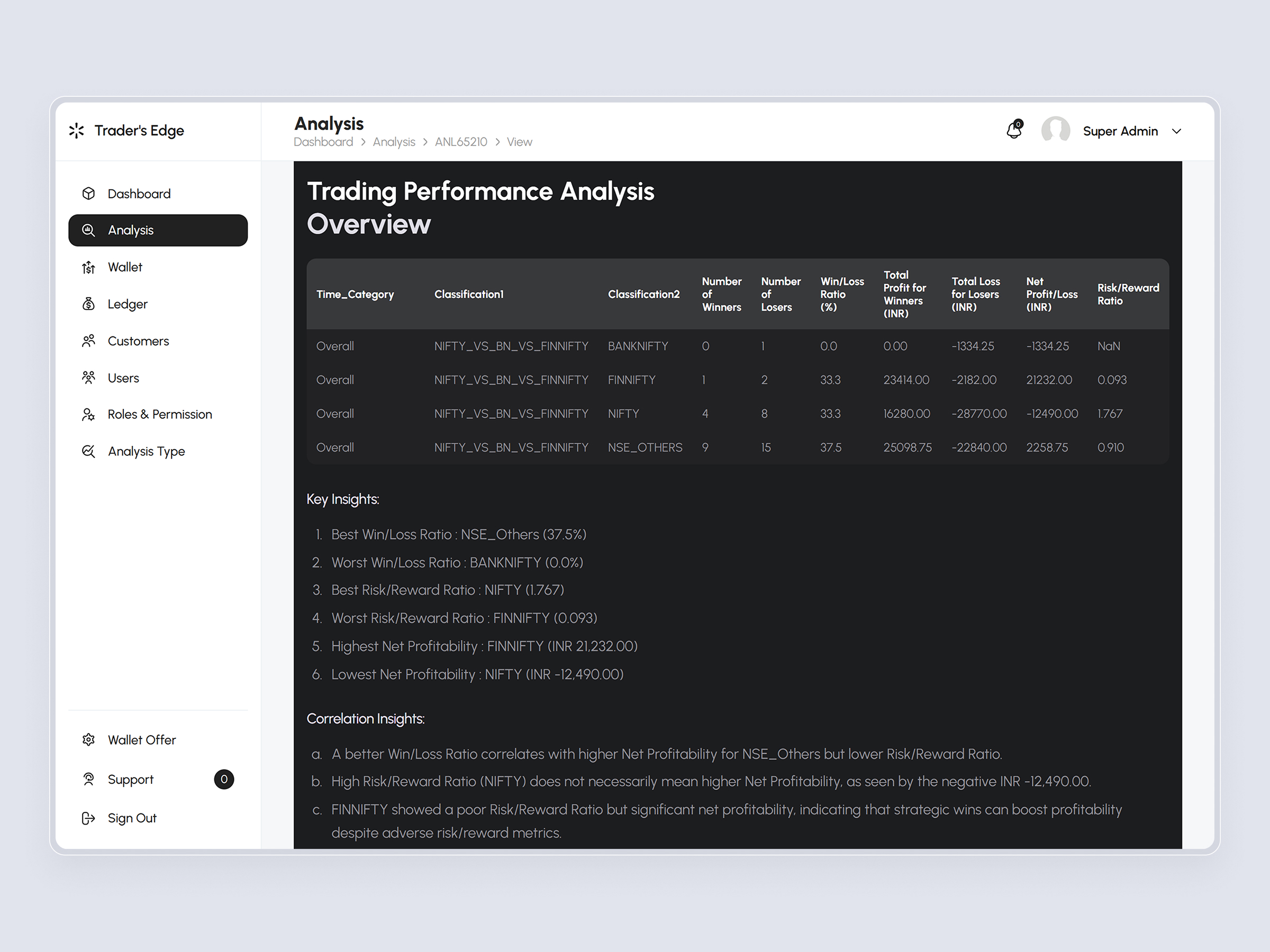Select Analysis in the sidebar menu
1270x952 pixels.
click(x=130, y=230)
